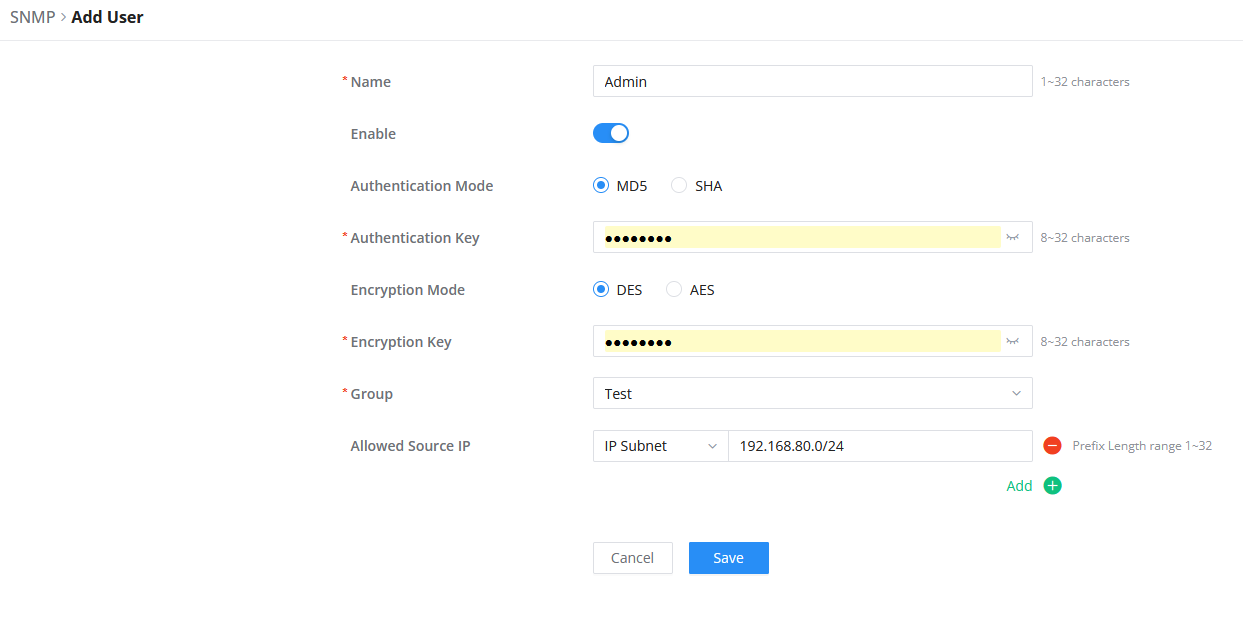The width and height of the screenshot is (1243, 629).
Task: Focus the Name field containing Admin
Action: [812, 81]
